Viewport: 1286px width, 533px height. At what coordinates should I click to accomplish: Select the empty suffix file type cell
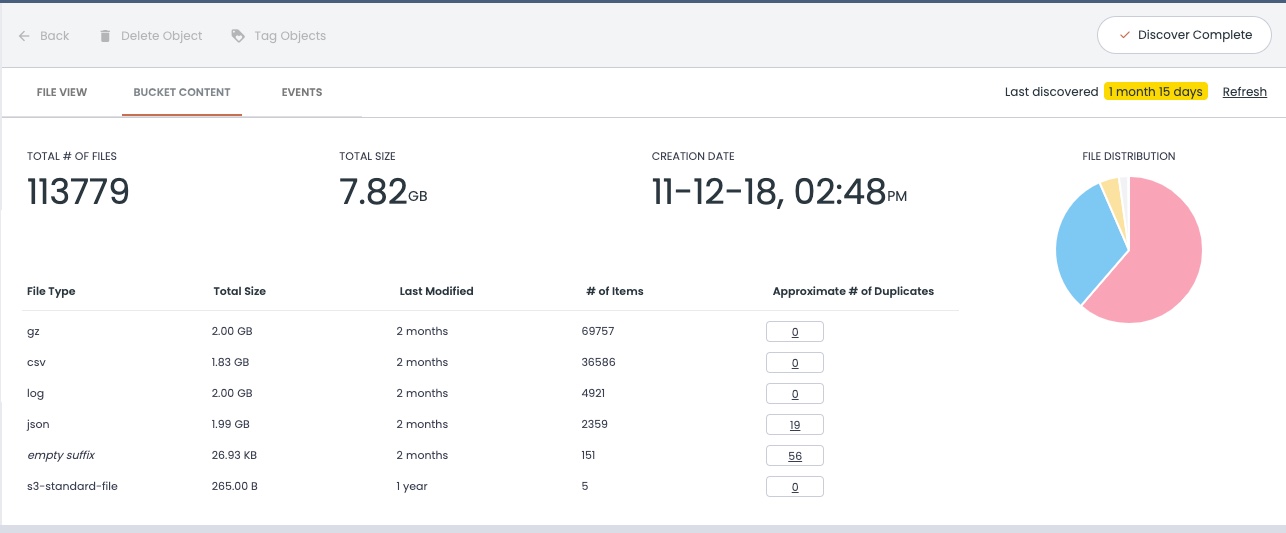[x=61, y=455]
